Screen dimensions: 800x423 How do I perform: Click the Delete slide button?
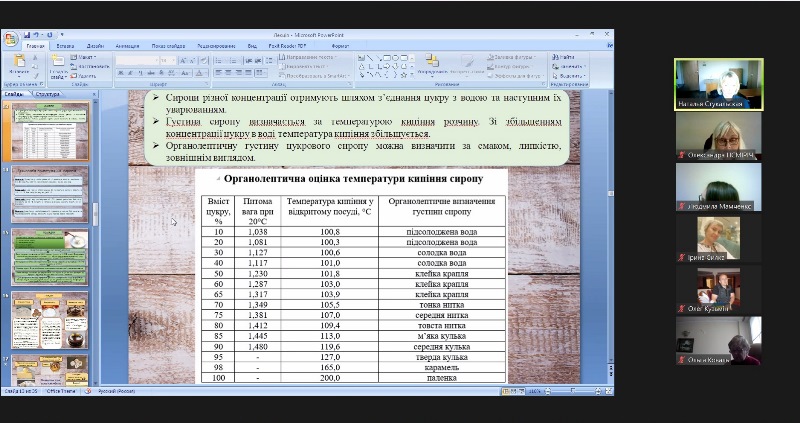click(86, 75)
